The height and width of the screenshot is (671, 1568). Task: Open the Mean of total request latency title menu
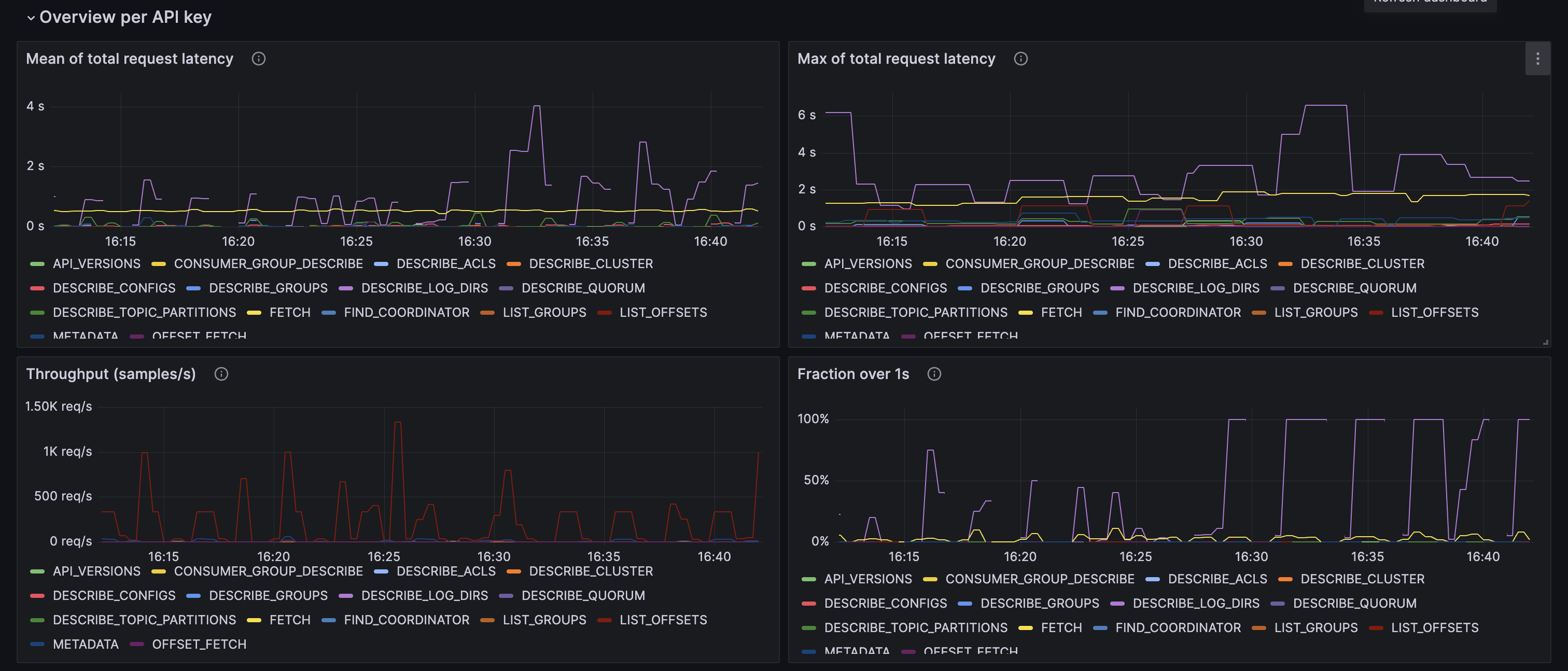130,59
